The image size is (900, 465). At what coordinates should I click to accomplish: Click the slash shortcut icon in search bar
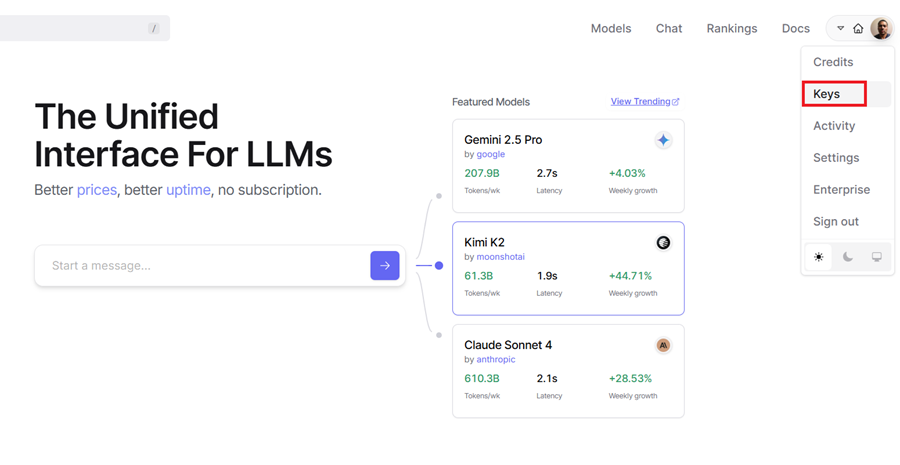[x=154, y=29]
